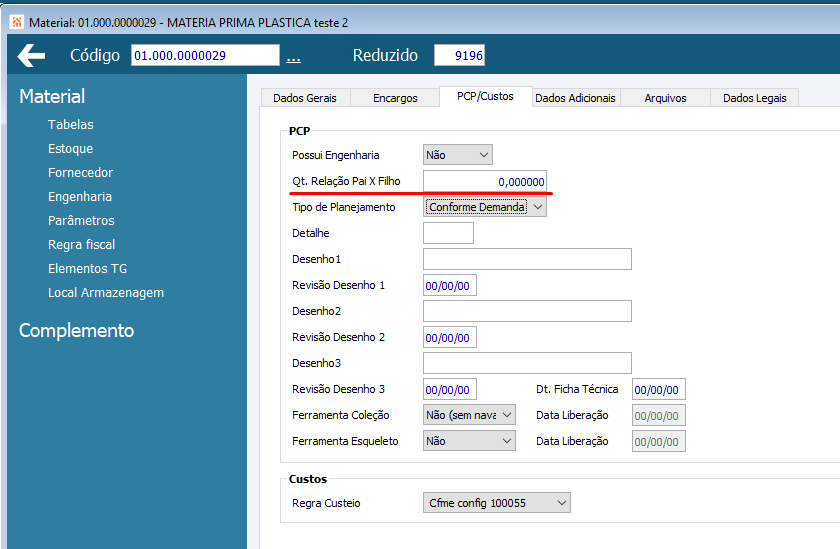
Task: Open the Elementos TG sidebar item
Action: coord(87,268)
